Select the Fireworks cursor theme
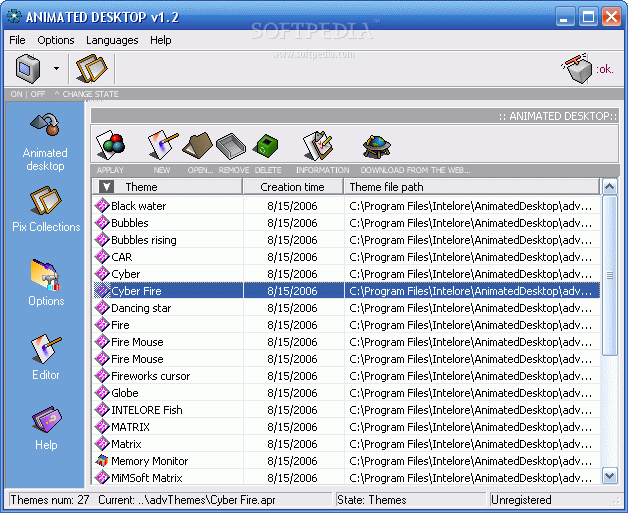Screen dimensions: 628x513 (x=346, y=376)
